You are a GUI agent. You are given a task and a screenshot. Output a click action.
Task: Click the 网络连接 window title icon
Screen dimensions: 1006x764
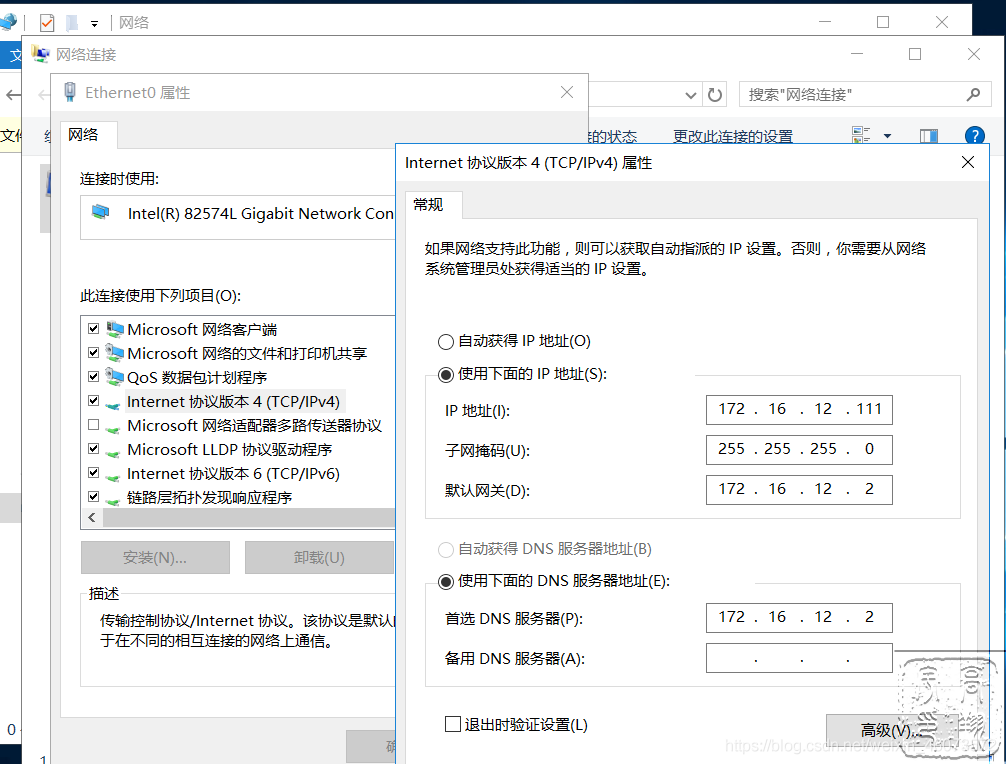point(41,55)
